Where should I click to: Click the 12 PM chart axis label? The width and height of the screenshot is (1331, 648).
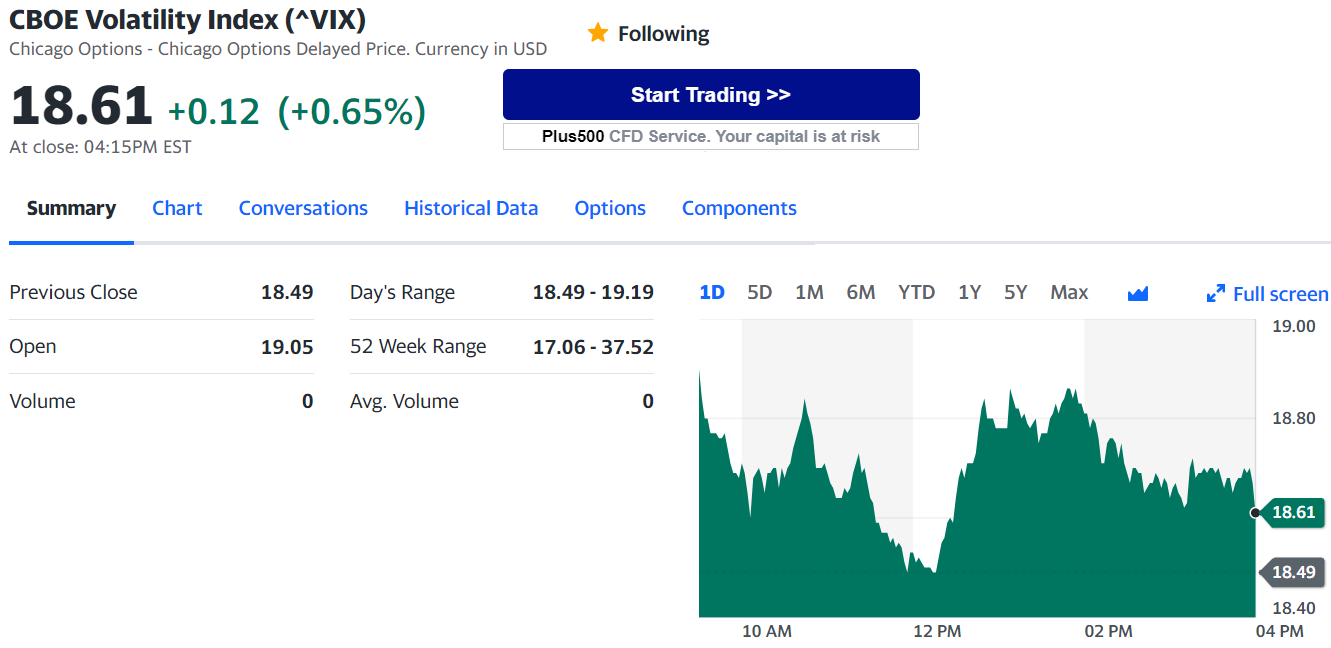pyautogui.click(x=937, y=631)
